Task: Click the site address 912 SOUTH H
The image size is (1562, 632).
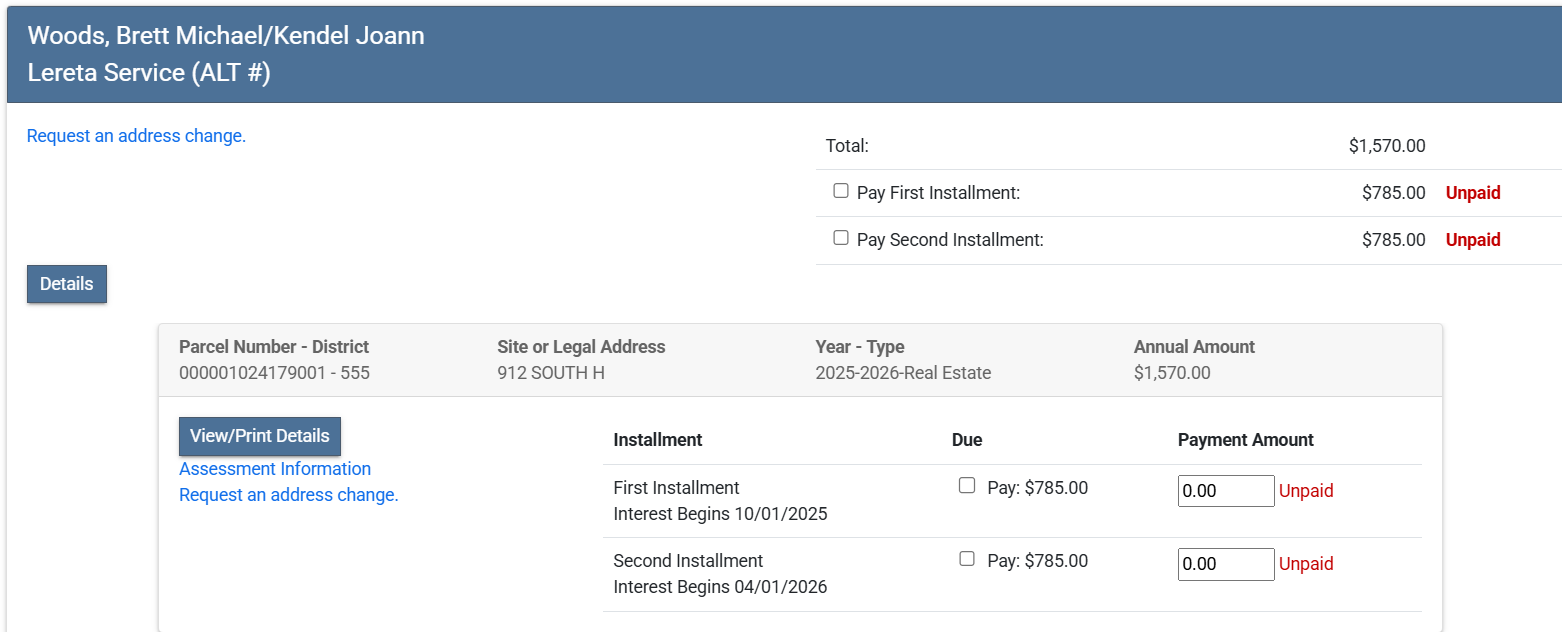Action: pyautogui.click(x=551, y=373)
